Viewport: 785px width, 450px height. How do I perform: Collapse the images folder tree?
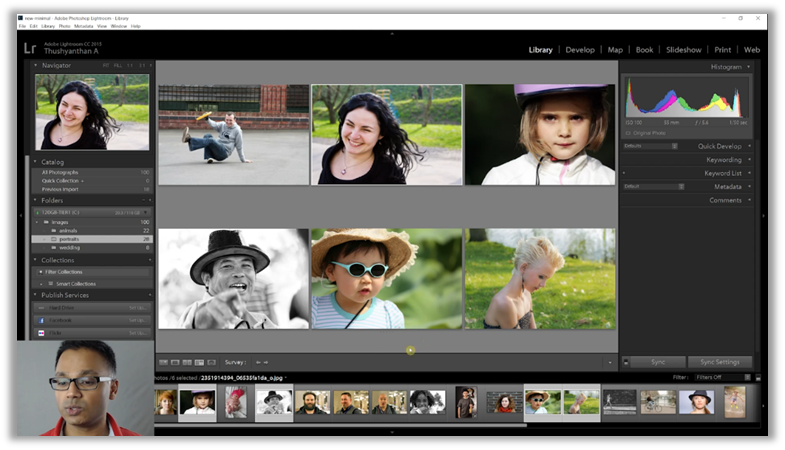coord(37,222)
